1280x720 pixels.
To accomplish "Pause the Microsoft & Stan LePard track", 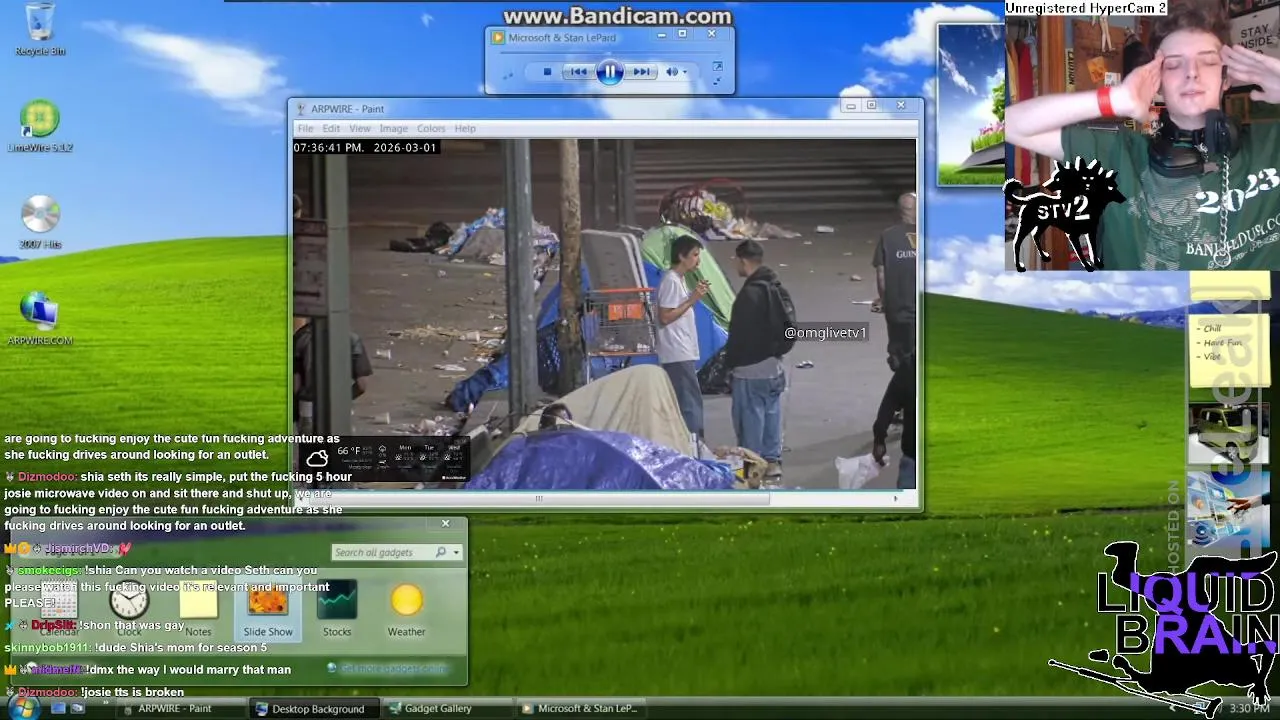I will (x=609, y=72).
